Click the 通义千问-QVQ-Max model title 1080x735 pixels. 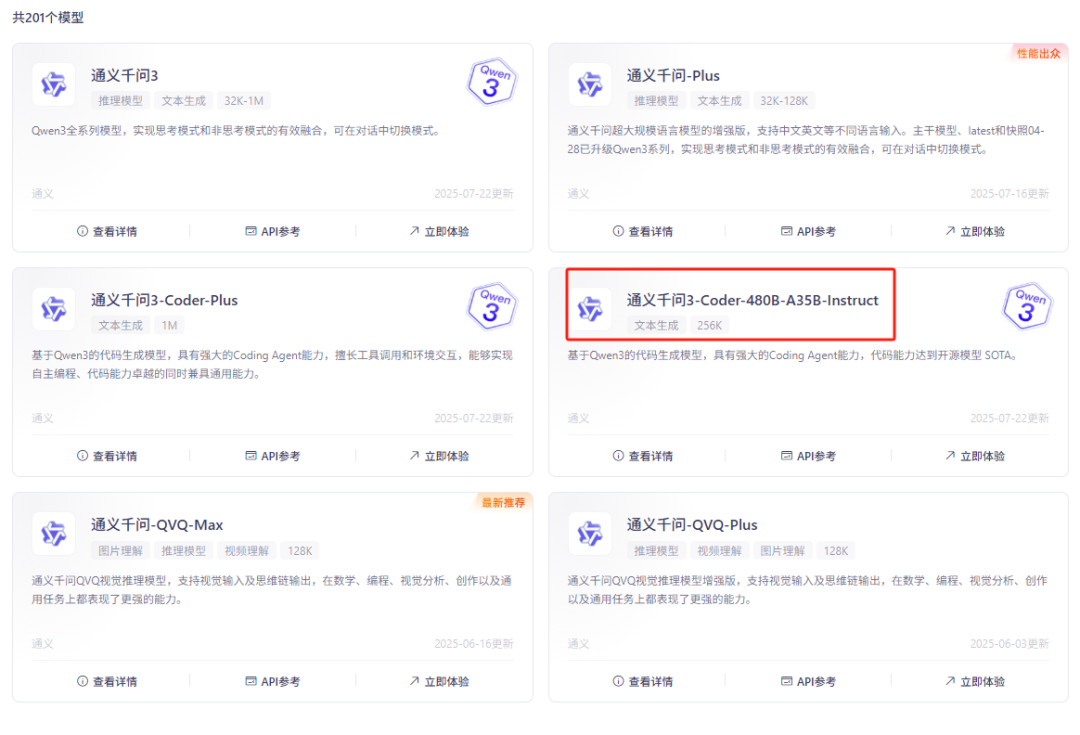point(157,525)
